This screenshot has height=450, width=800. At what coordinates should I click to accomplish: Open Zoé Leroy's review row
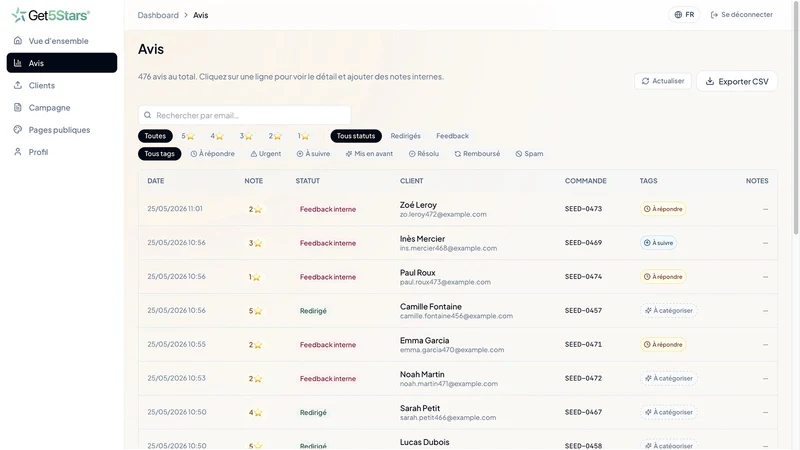pyautogui.click(x=458, y=209)
